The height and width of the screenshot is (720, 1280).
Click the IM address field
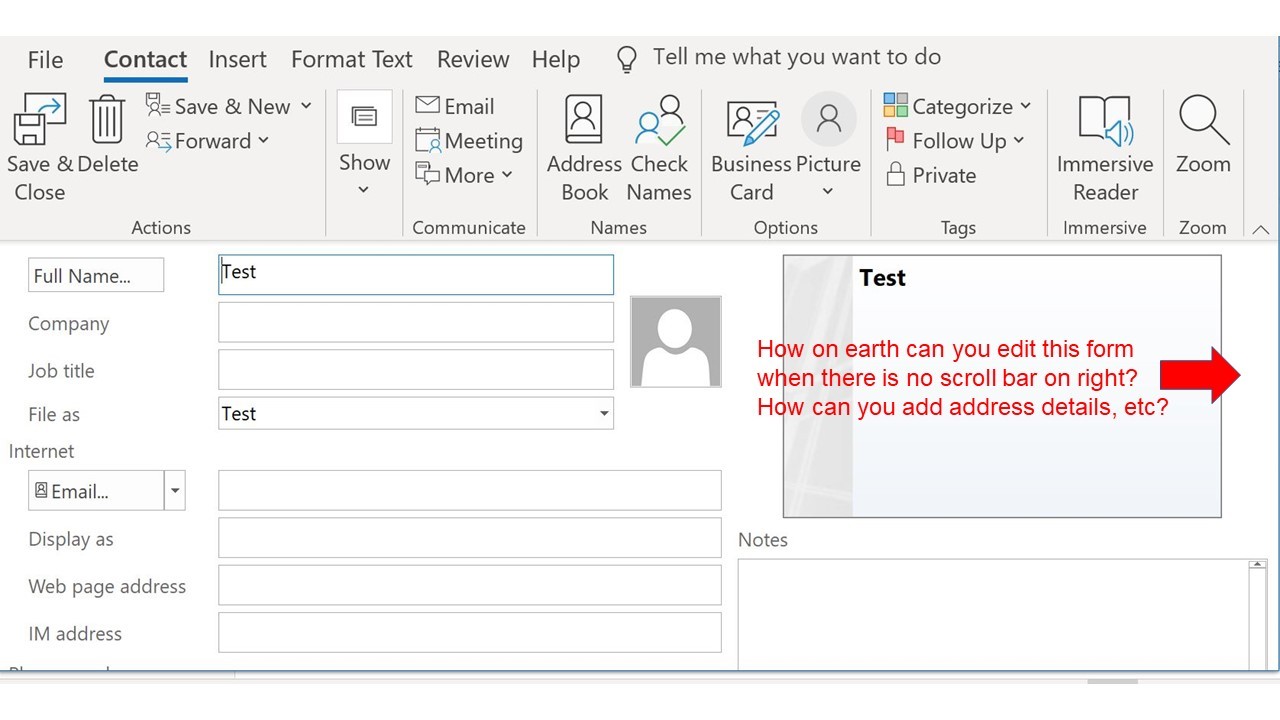tap(470, 633)
